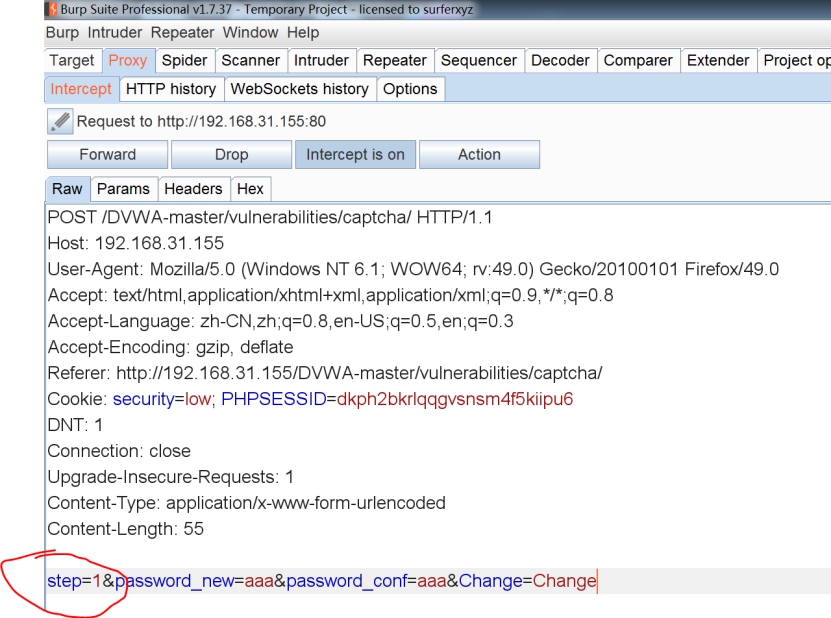Select the Raw request view tab
831x618 pixels.
coord(67,189)
